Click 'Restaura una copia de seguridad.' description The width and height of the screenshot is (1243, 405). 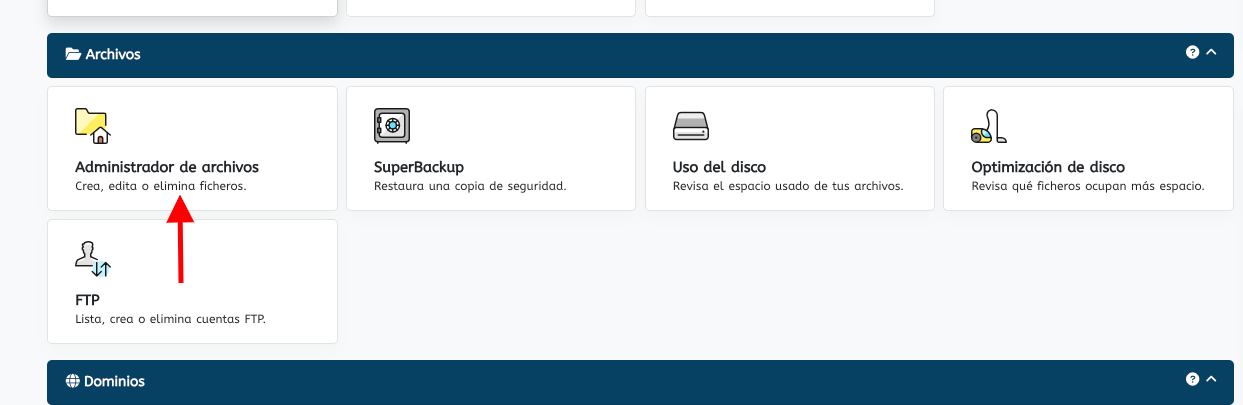(x=470, y=186)
